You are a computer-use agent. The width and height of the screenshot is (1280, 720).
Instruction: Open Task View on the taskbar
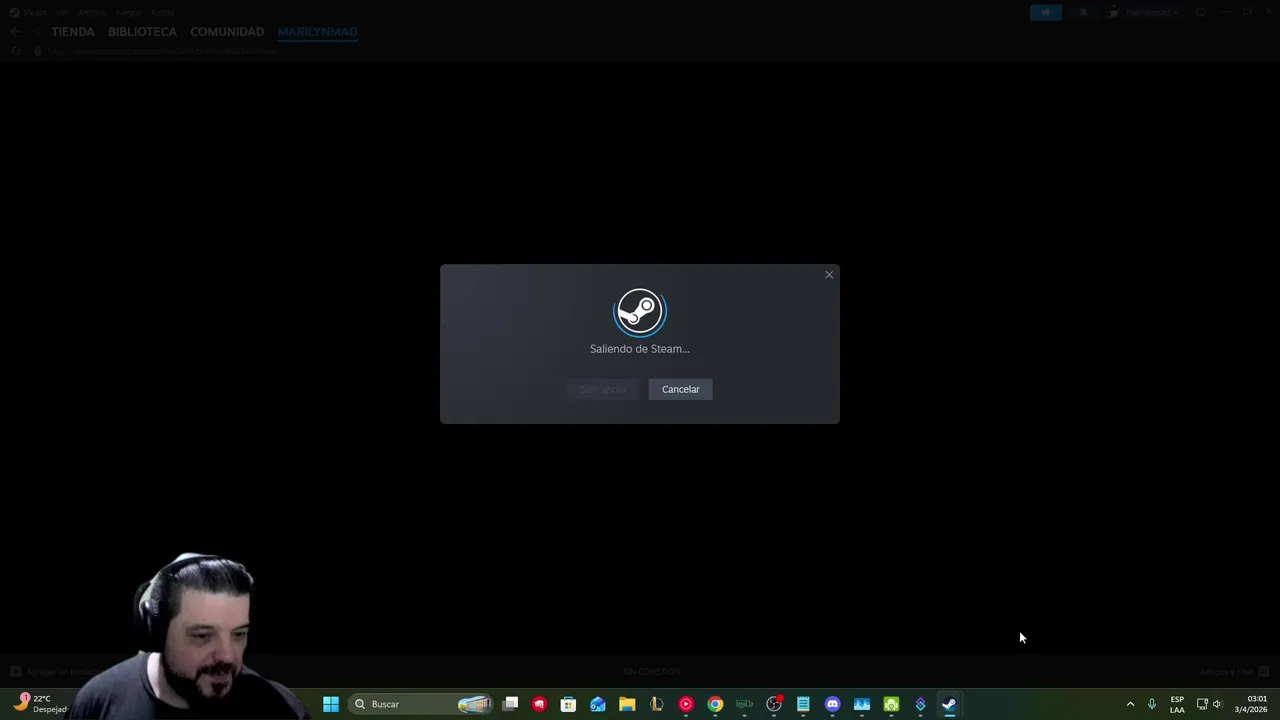(x=510, y=704)
